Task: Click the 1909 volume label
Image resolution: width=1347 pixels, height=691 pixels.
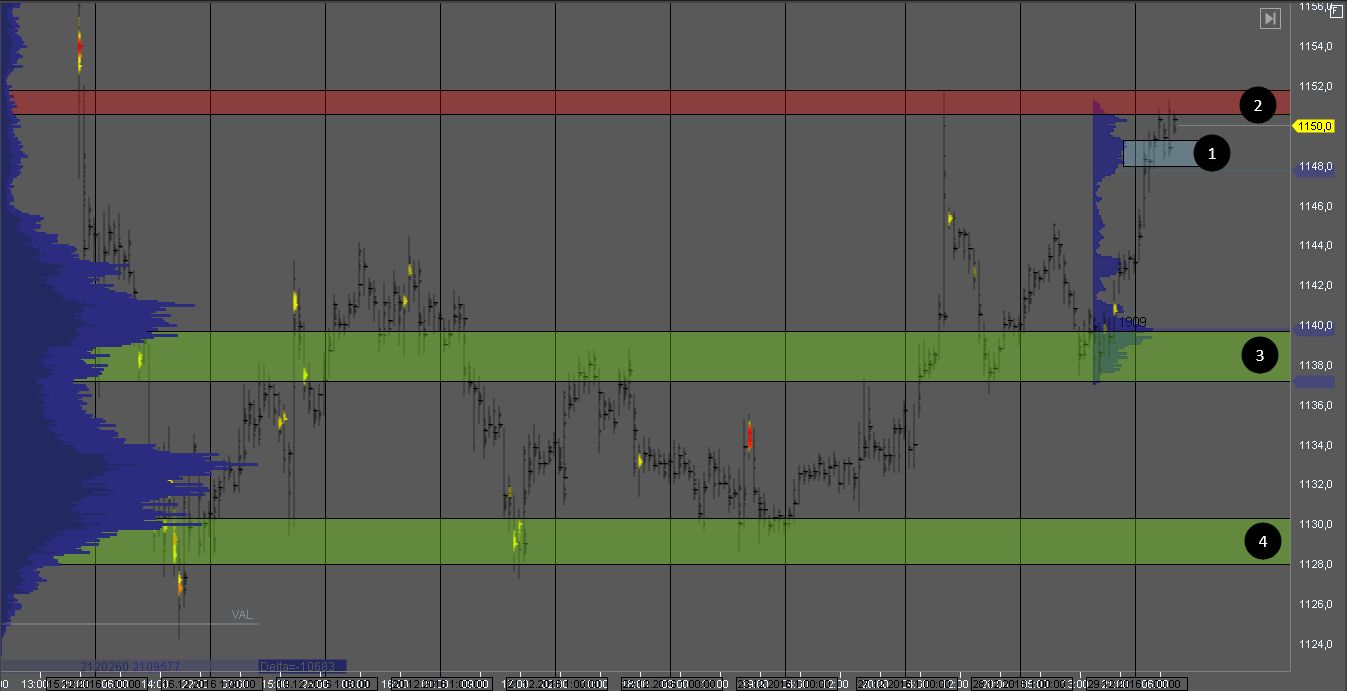Action: (x=1133, y=322)
